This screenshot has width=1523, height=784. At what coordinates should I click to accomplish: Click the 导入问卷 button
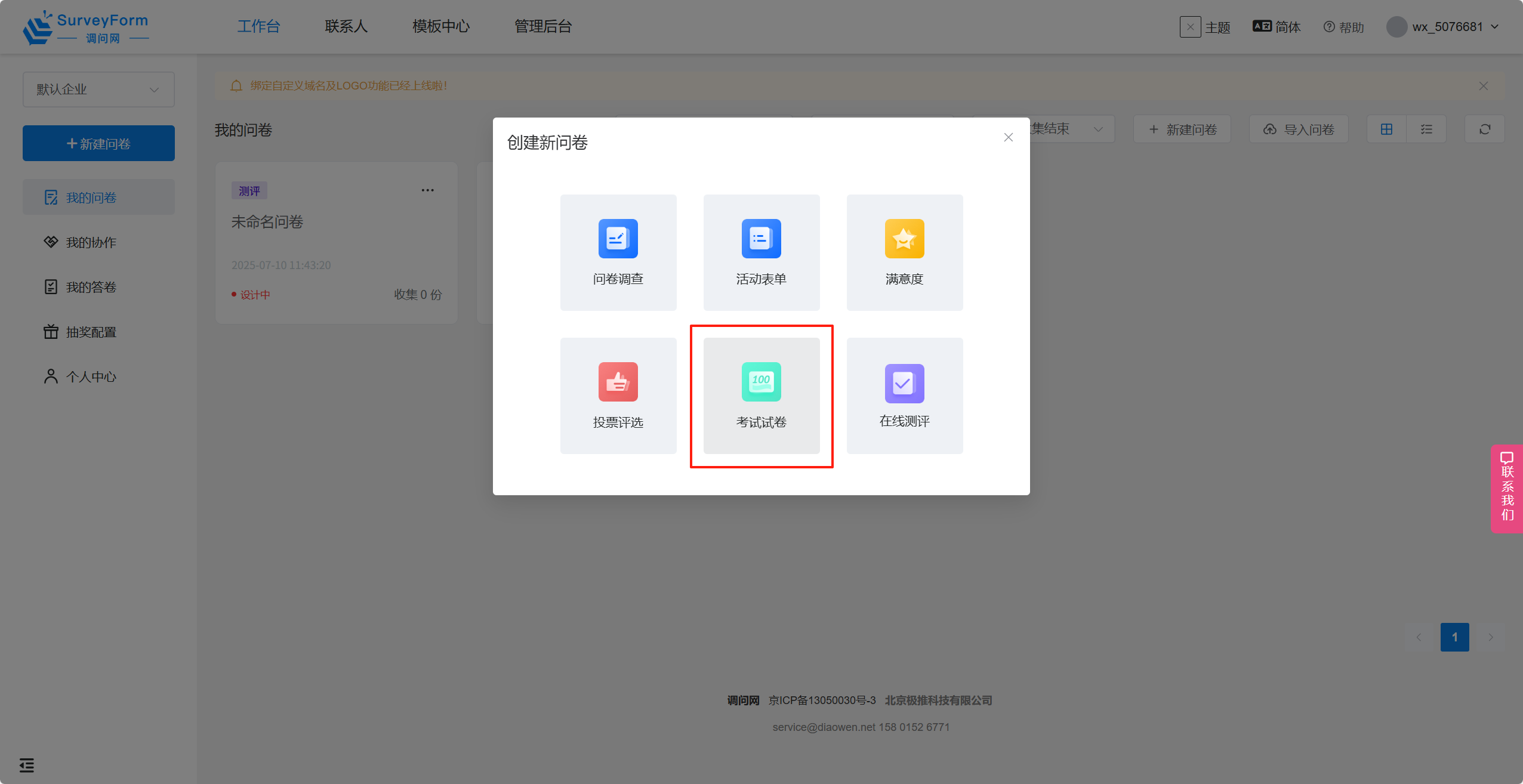[x=1299, y=129]
